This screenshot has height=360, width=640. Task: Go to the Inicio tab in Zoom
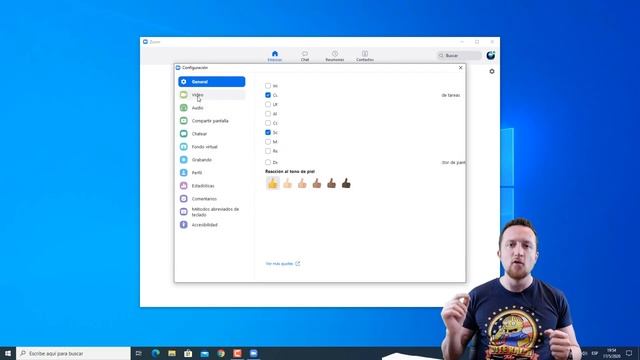pos(275,56)
